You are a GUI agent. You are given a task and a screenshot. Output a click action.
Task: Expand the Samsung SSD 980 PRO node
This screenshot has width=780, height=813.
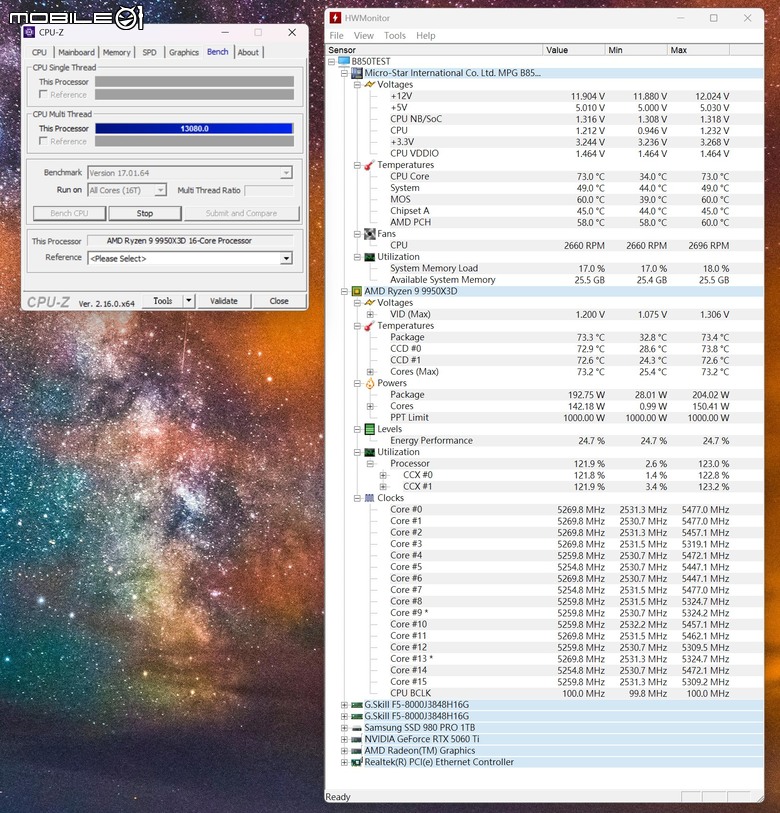point(344,728)
